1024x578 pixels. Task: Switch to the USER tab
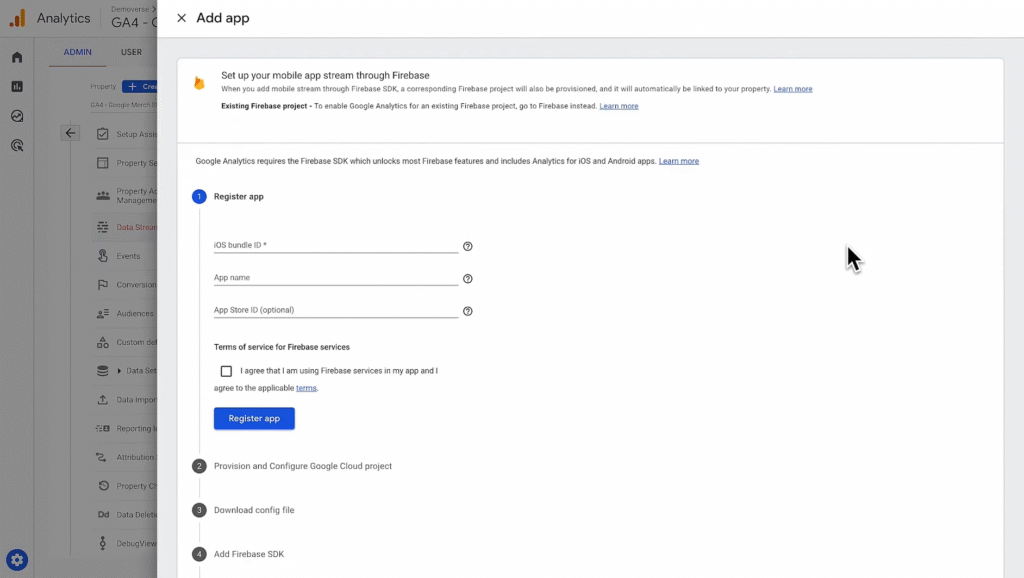(131, 52)
